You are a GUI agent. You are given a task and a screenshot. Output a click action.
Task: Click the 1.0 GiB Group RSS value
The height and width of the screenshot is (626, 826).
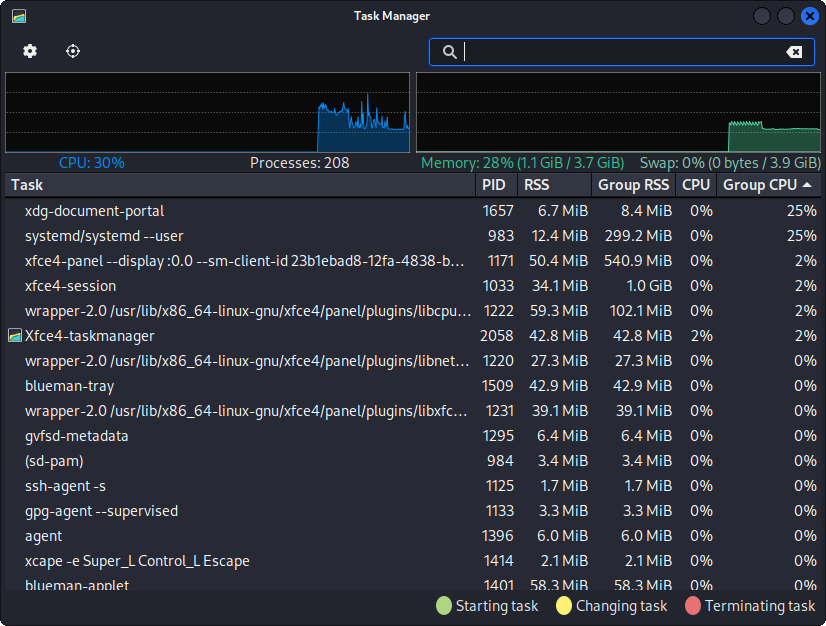coord(649,286)
